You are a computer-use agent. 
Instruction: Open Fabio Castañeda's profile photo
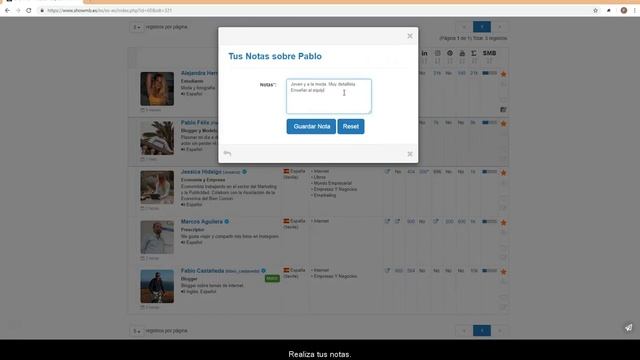157,286
